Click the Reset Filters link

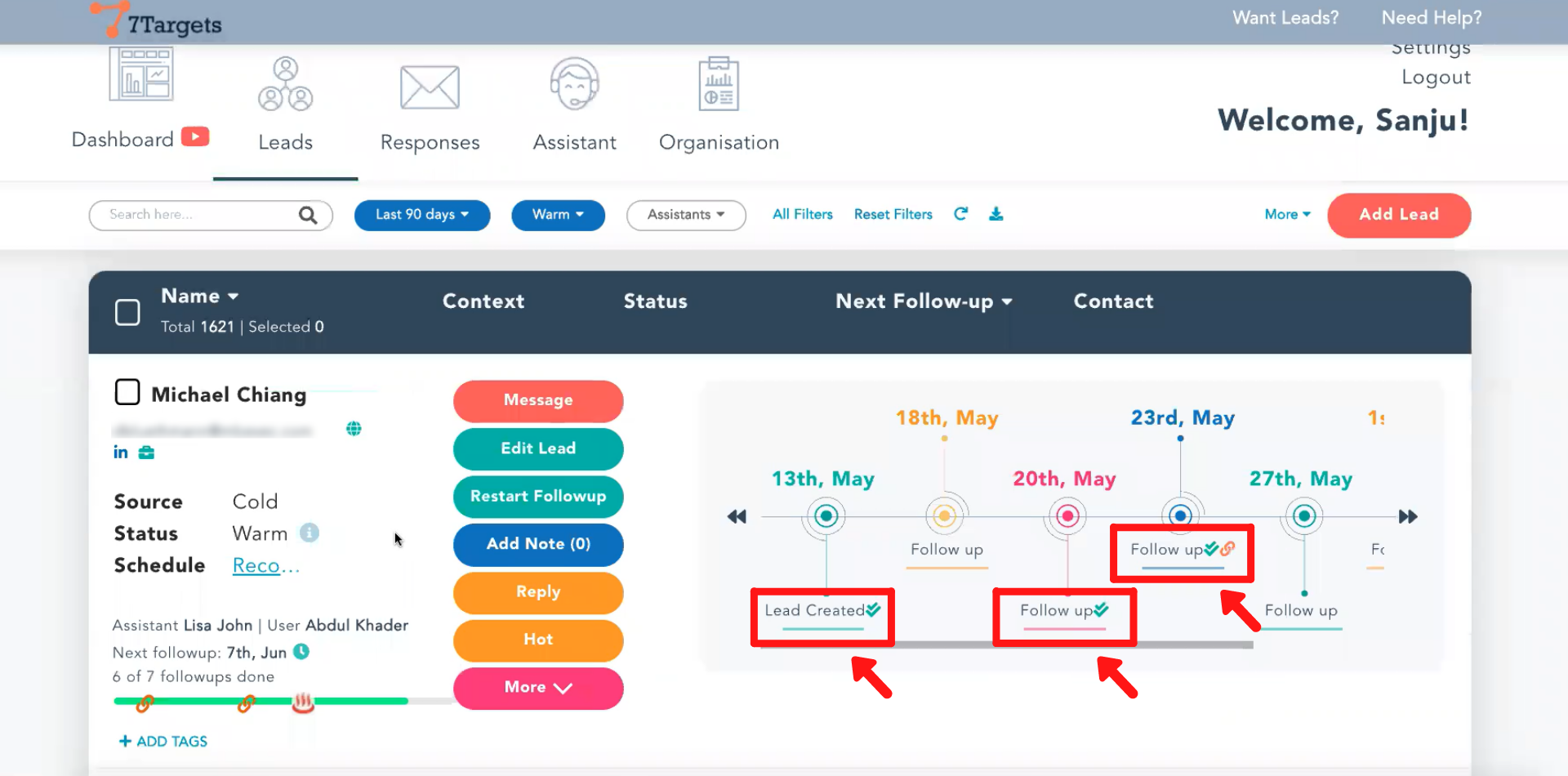coord(893,215)
